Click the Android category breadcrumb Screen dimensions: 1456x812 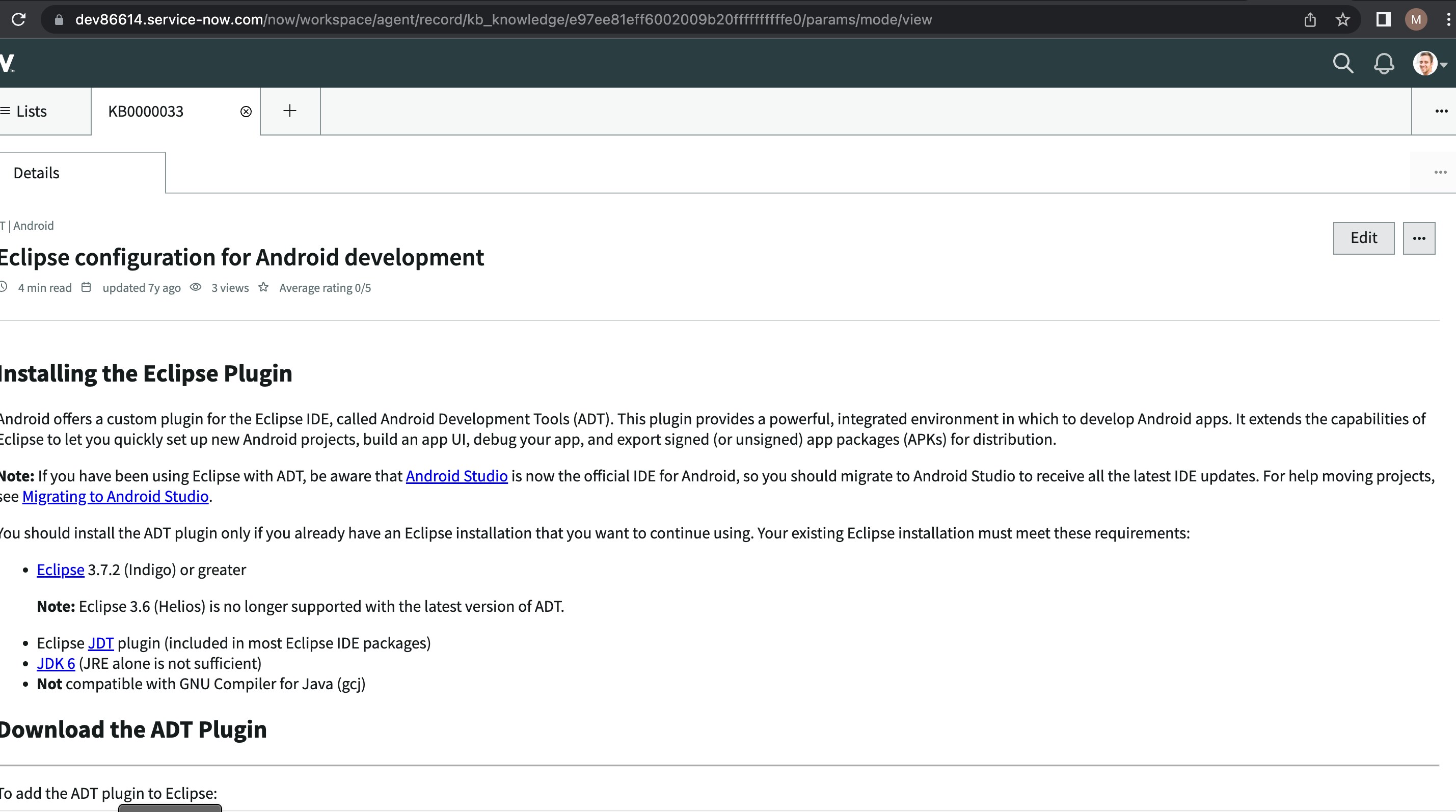pyautogui.click(x=33, y=226)
